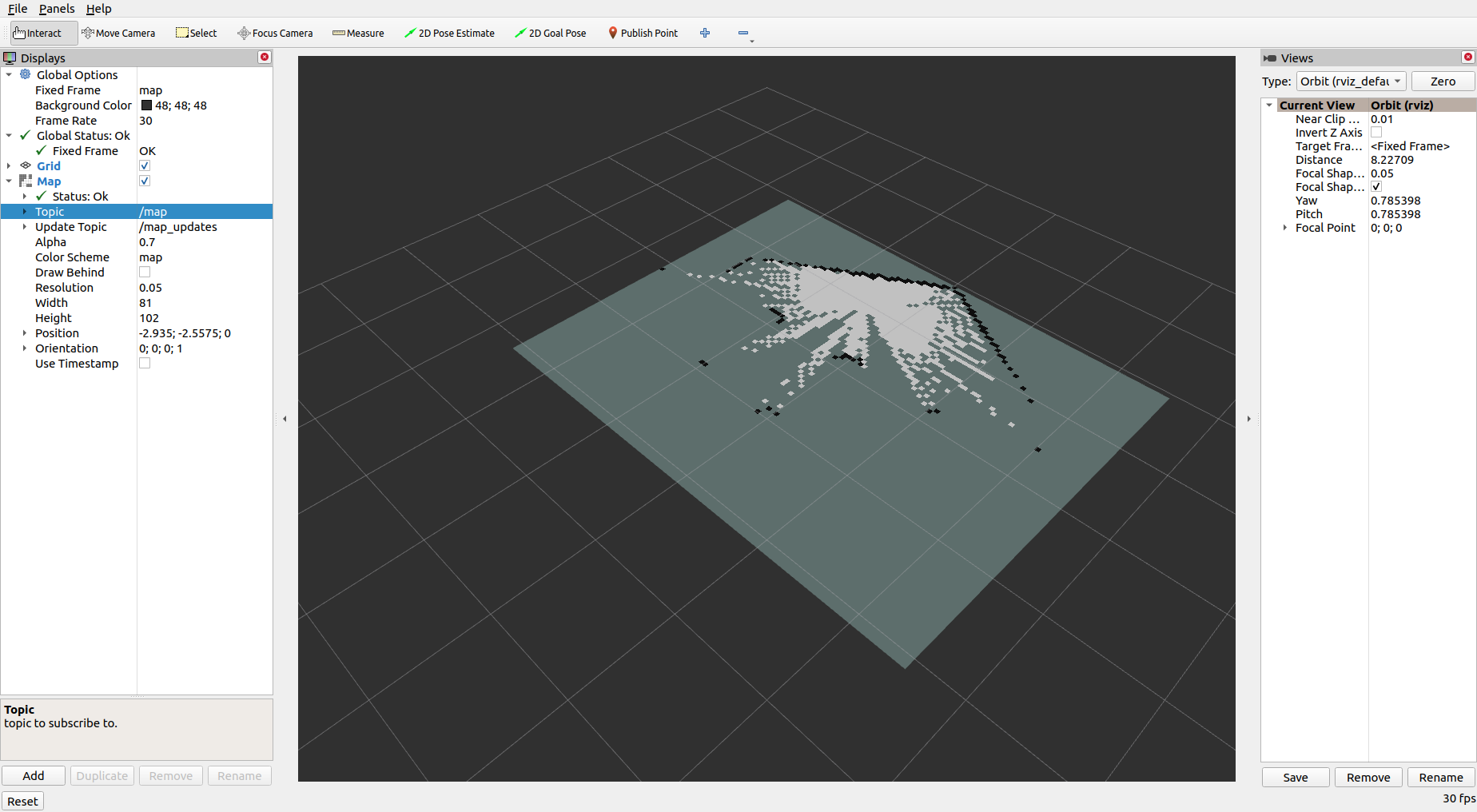Activate the Focus Camera tool
Viewport: 1477px width, 812px height.
[275, 33]
